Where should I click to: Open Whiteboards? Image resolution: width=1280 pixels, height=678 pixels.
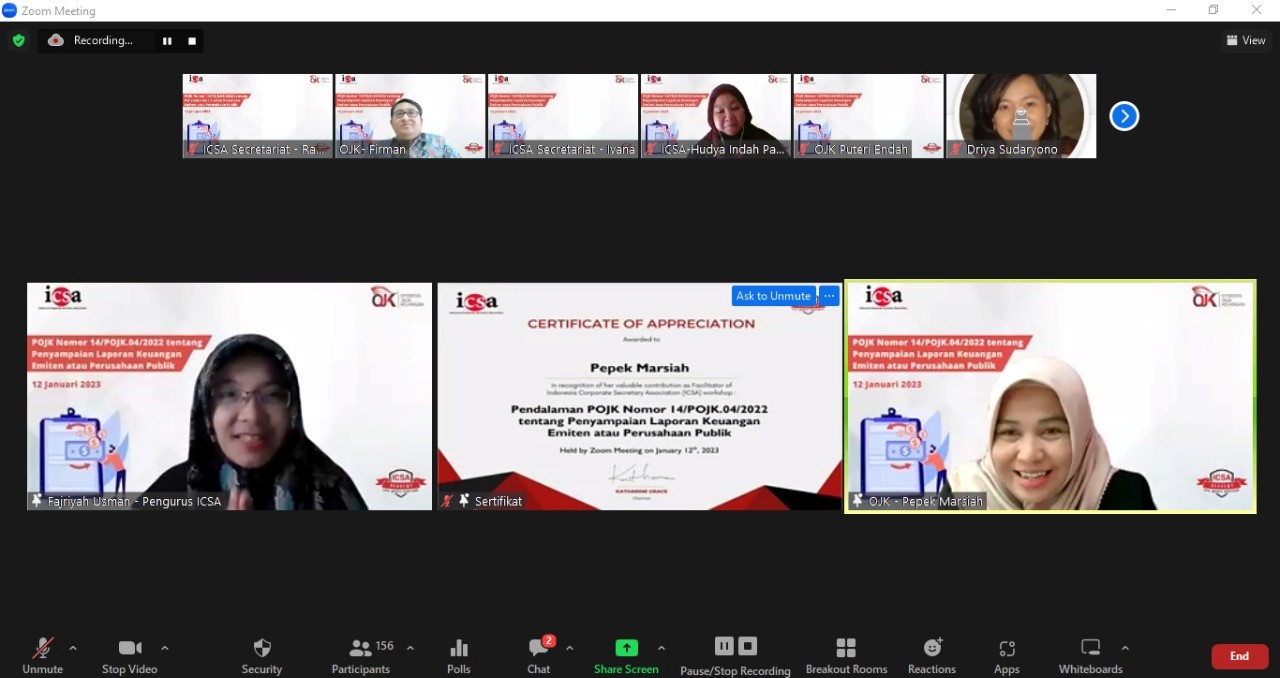pyautogui.click(x=1090, y=655)
